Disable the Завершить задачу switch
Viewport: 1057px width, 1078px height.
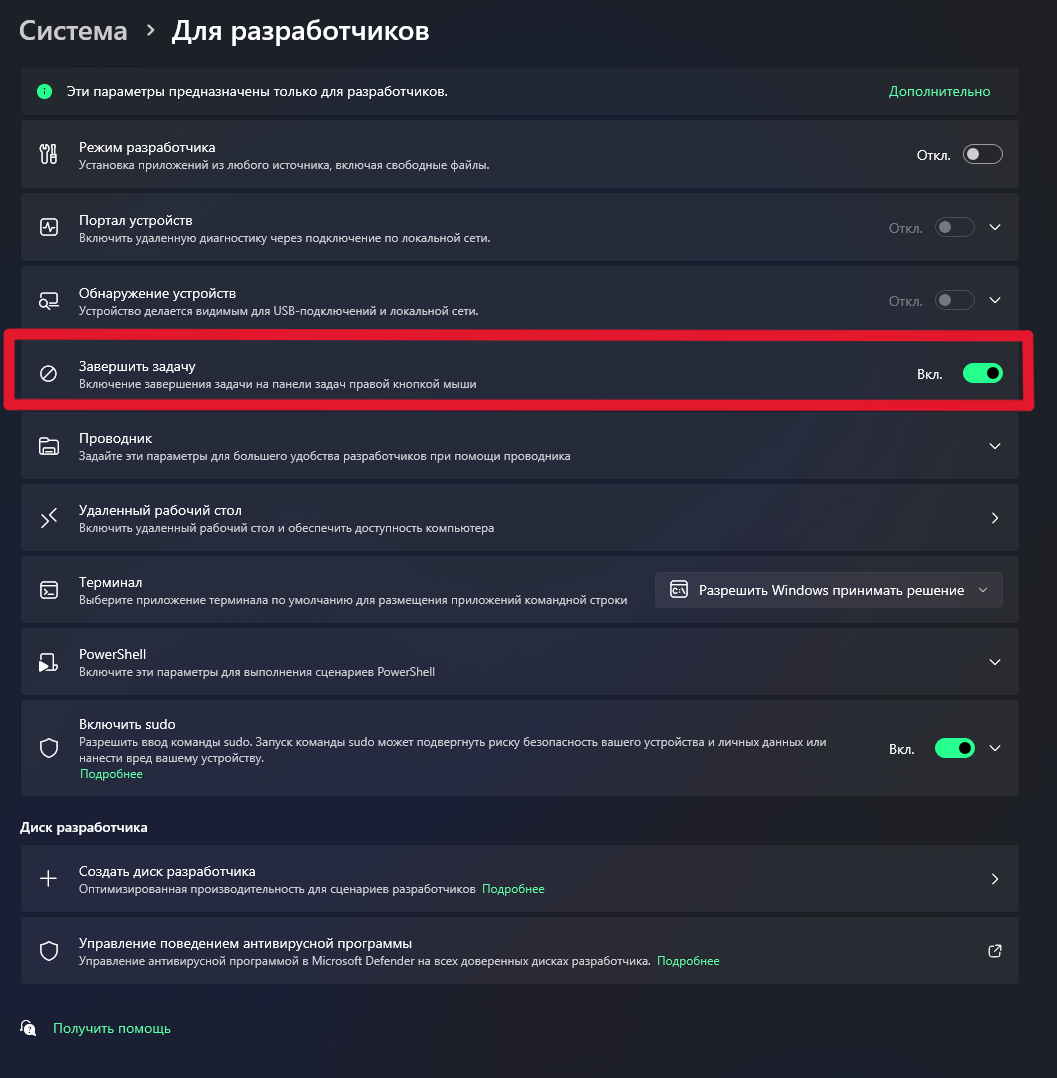[981, 372]
